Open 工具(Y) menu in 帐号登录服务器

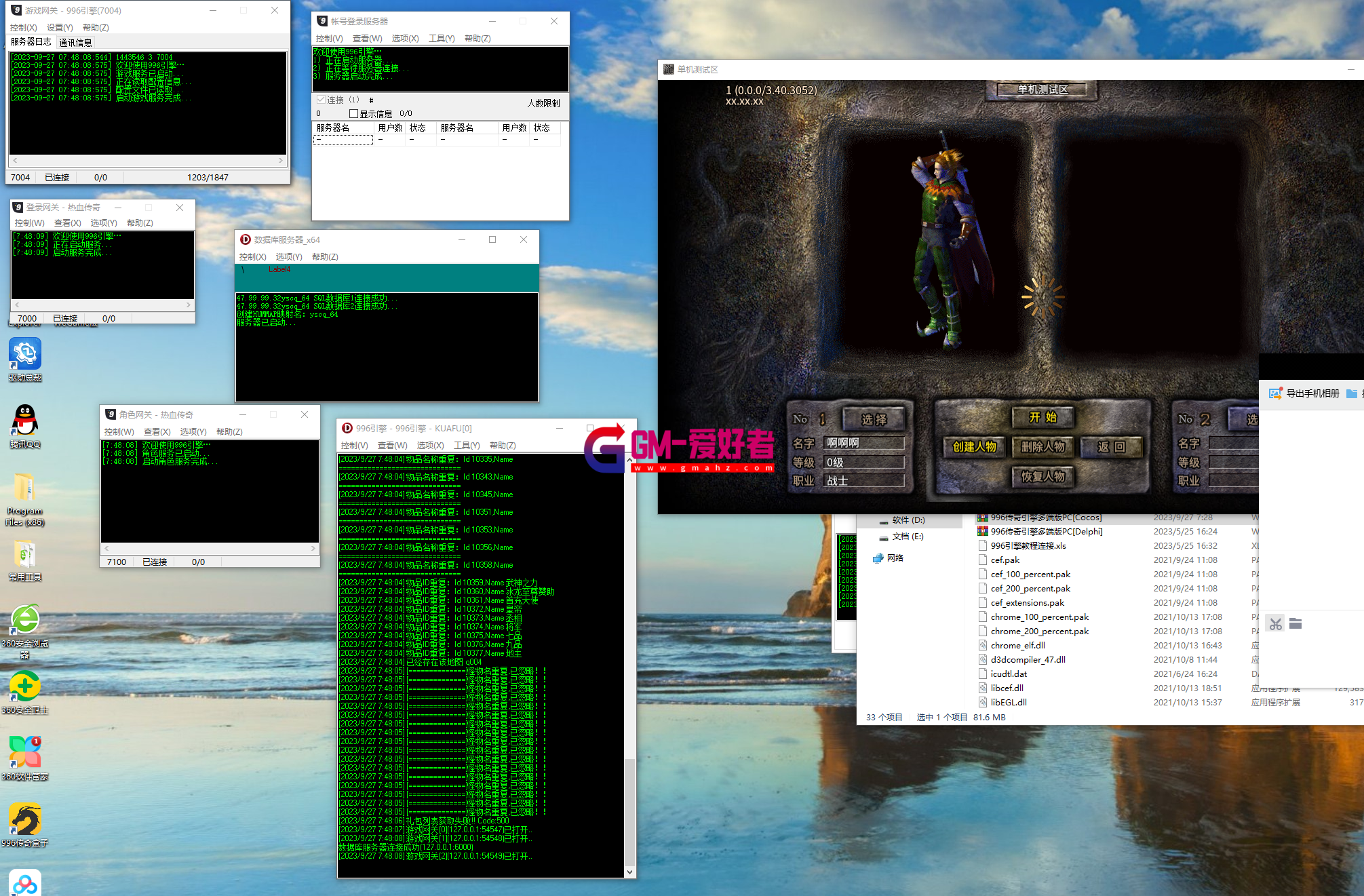coord(442,39)
